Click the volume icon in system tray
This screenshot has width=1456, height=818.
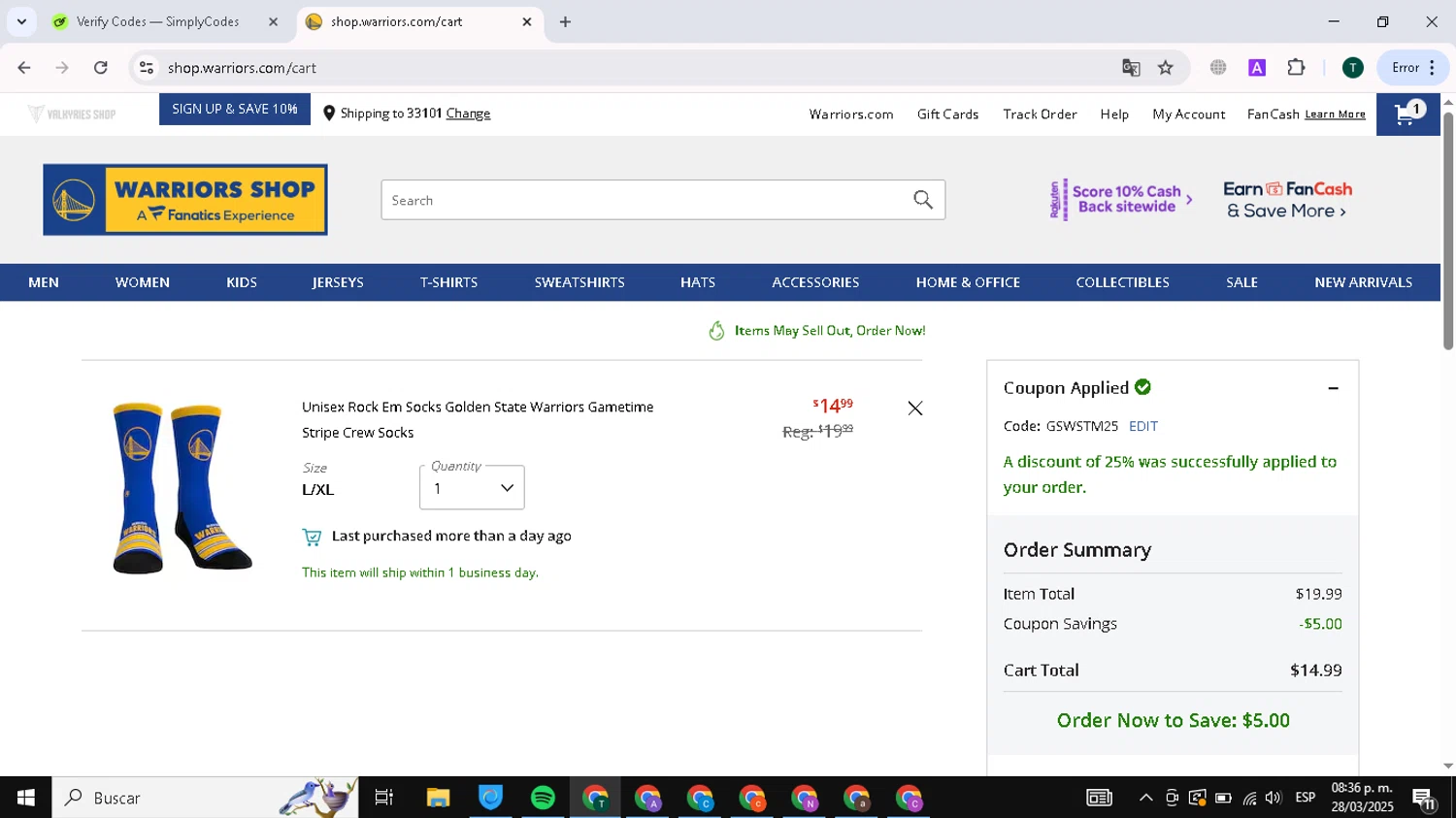(1274, 798)
